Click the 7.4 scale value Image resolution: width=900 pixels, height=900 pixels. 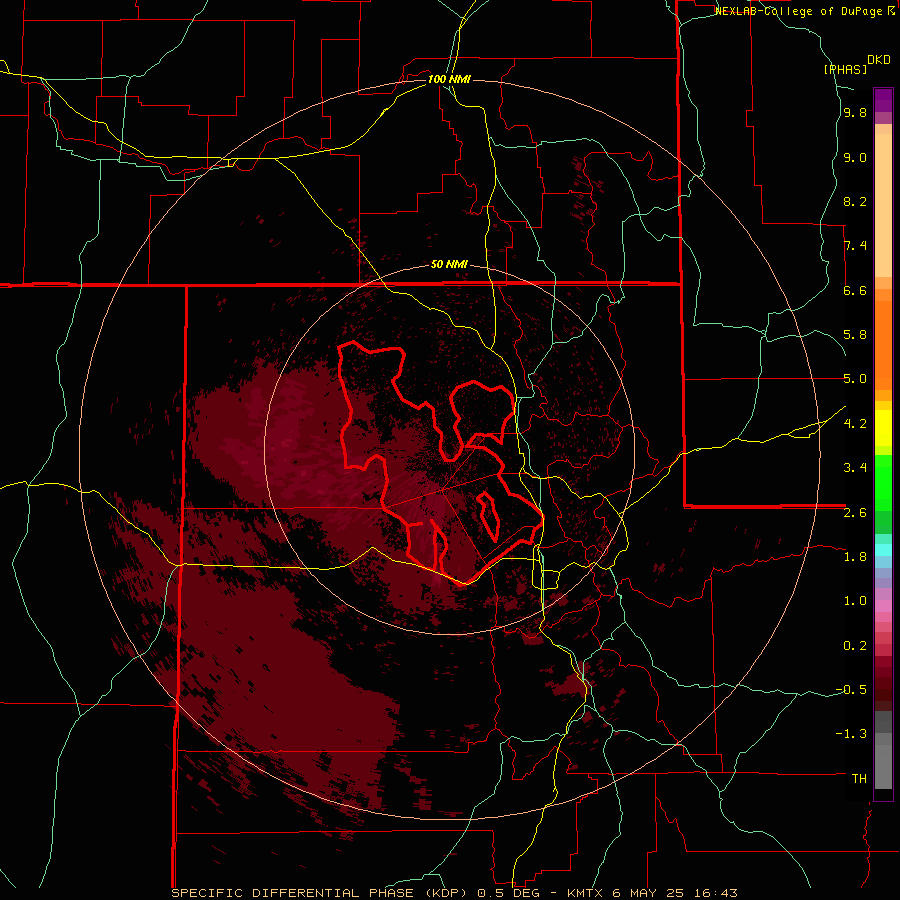pyautogui.click(x=855, y=246)
